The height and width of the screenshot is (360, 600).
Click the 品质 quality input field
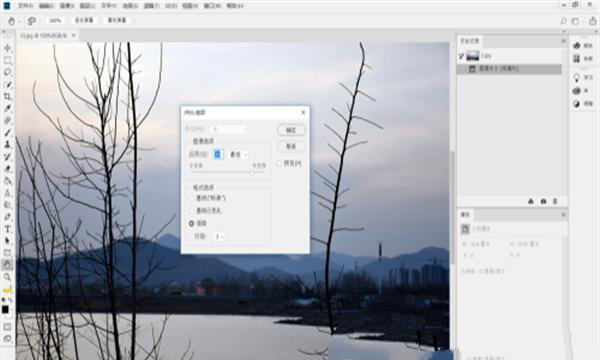click(x=218, y=154)
